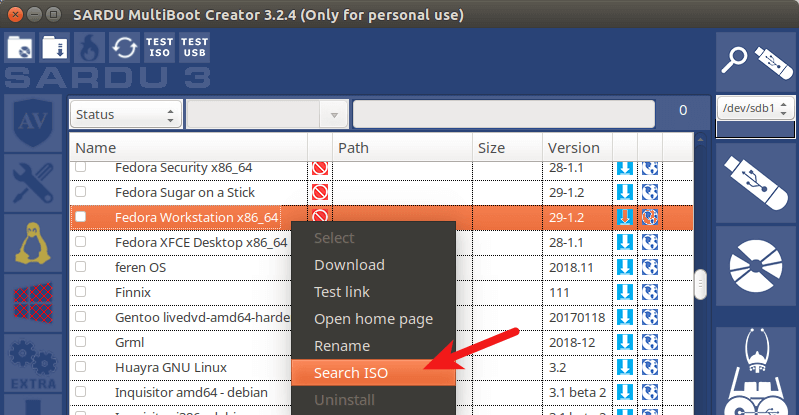Select Download in the context menu
This screenshot has height=415, width=799.
pos(349,265)
